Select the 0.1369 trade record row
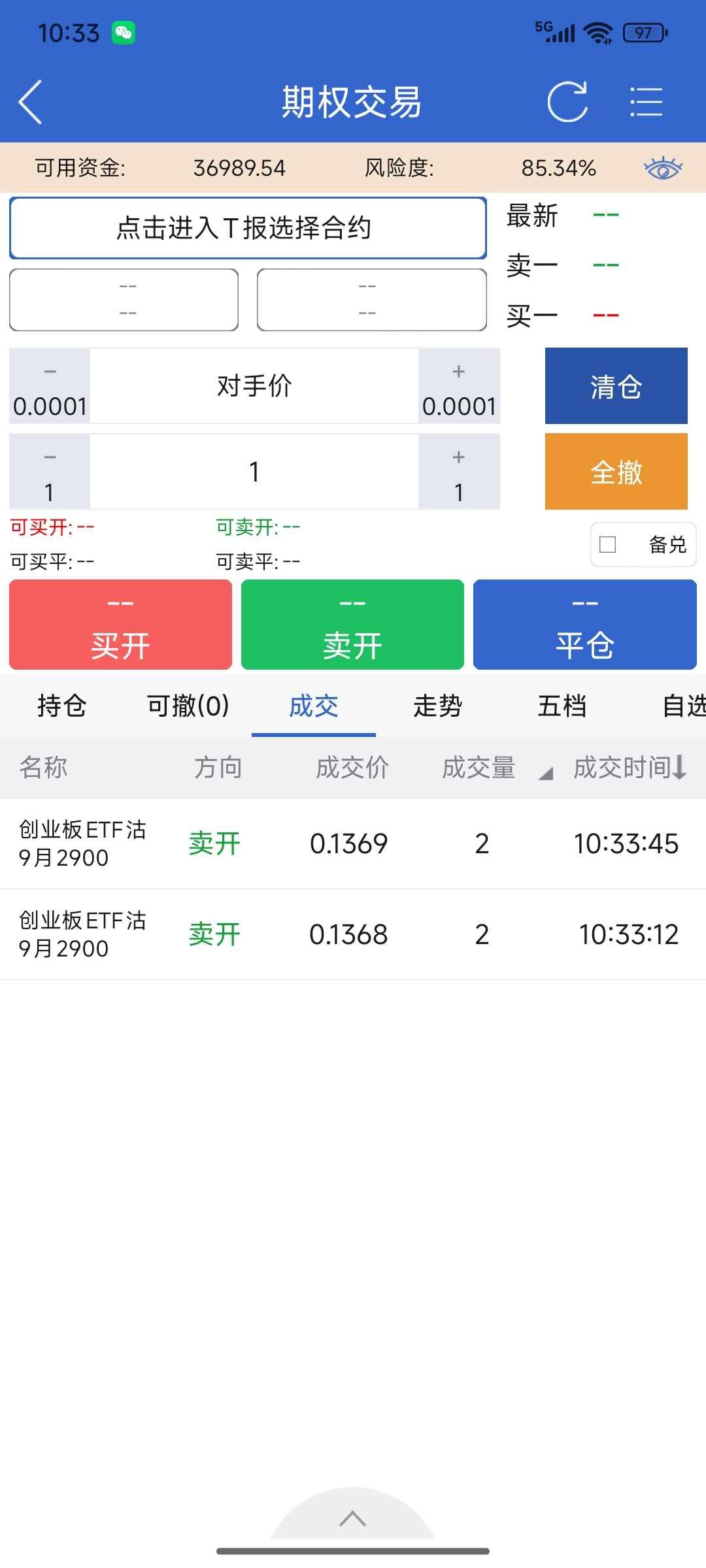 click(353, 843)
